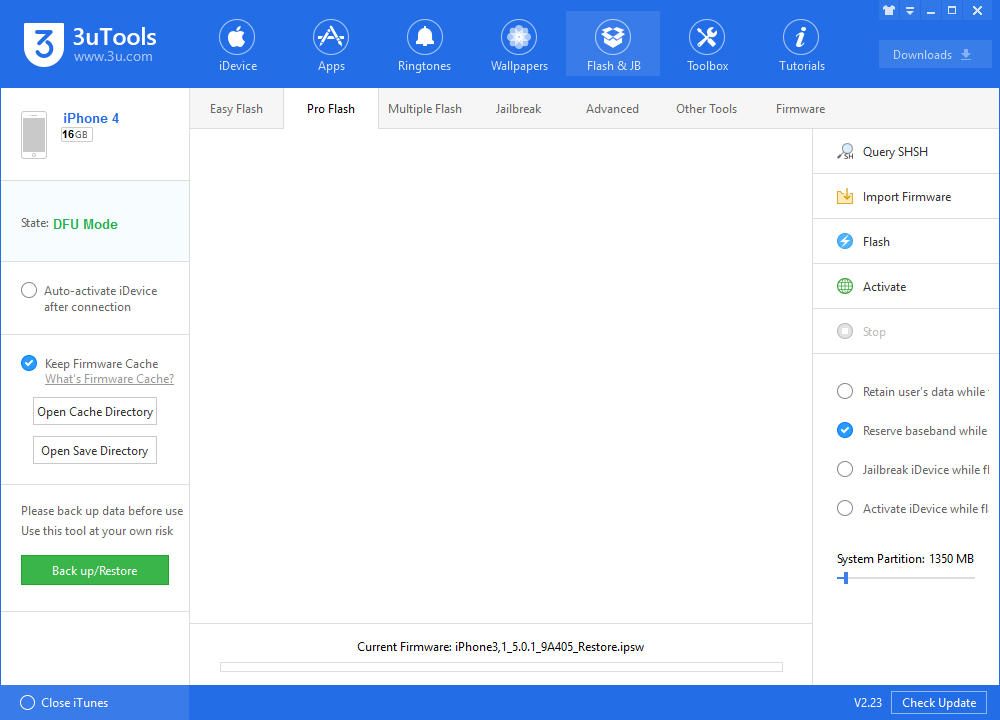Click the 16GB capacity badge
Screen dimensions: 1000x720
(77, 135)
